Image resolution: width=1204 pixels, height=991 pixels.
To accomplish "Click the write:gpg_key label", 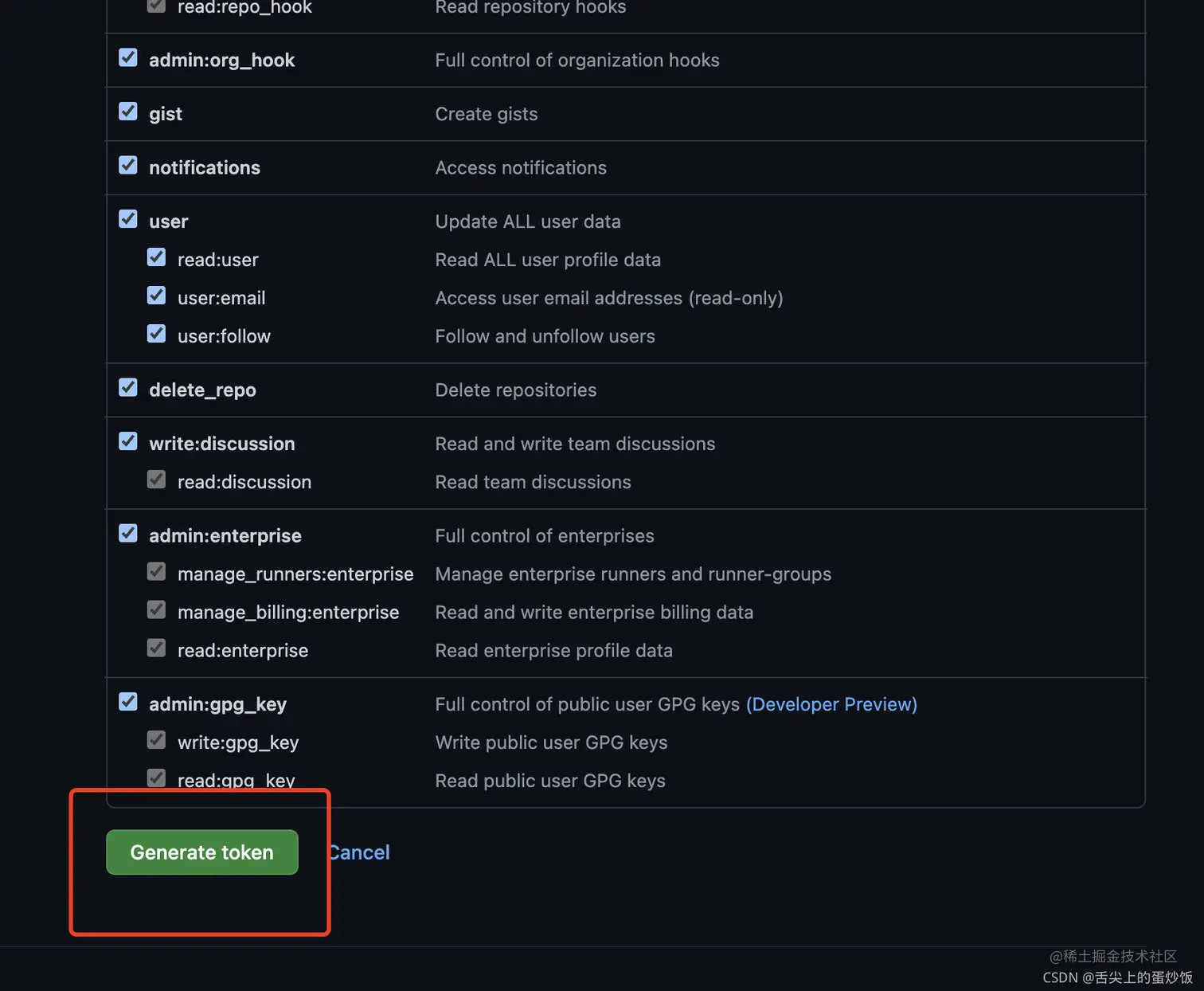I will [238, 742].
